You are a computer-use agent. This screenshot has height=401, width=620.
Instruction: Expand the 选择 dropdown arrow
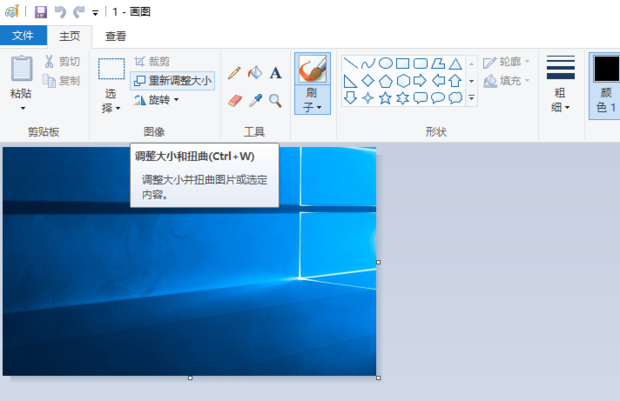click(118, 108)
